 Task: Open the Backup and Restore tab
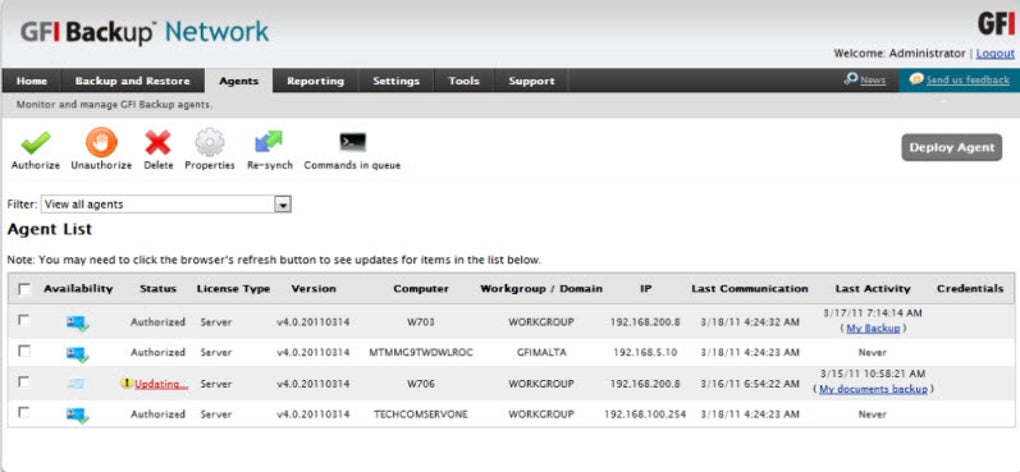pos(133,81)
